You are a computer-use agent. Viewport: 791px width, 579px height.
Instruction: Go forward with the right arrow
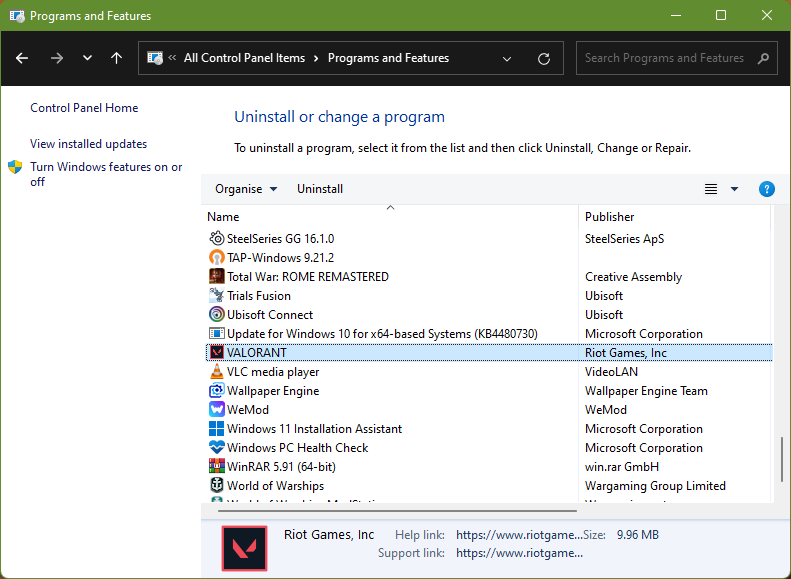pyautogui.click(x=56, y=58)
